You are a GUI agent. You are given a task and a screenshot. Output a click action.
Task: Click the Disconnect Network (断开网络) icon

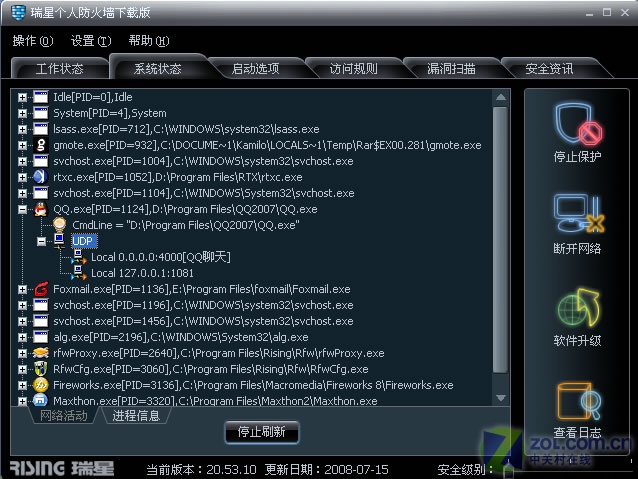coord(579,214)
